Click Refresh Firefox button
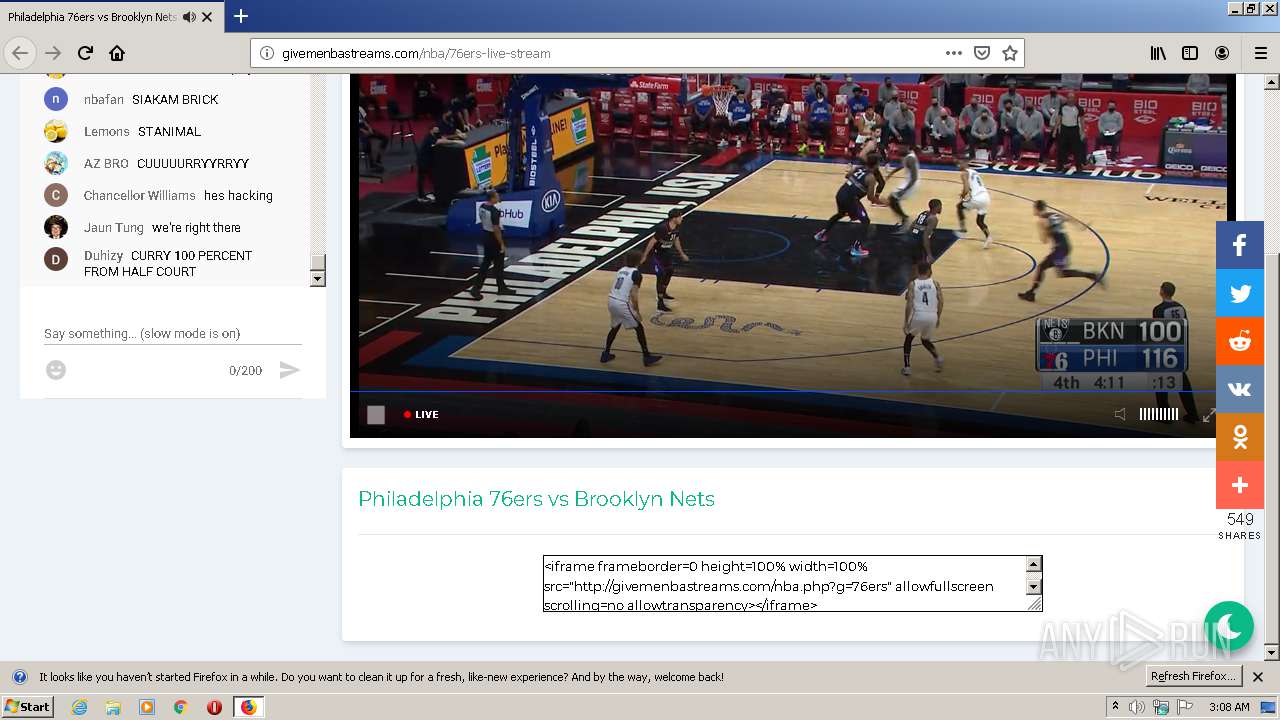The image size is (1280, 720). [1194, 676]
